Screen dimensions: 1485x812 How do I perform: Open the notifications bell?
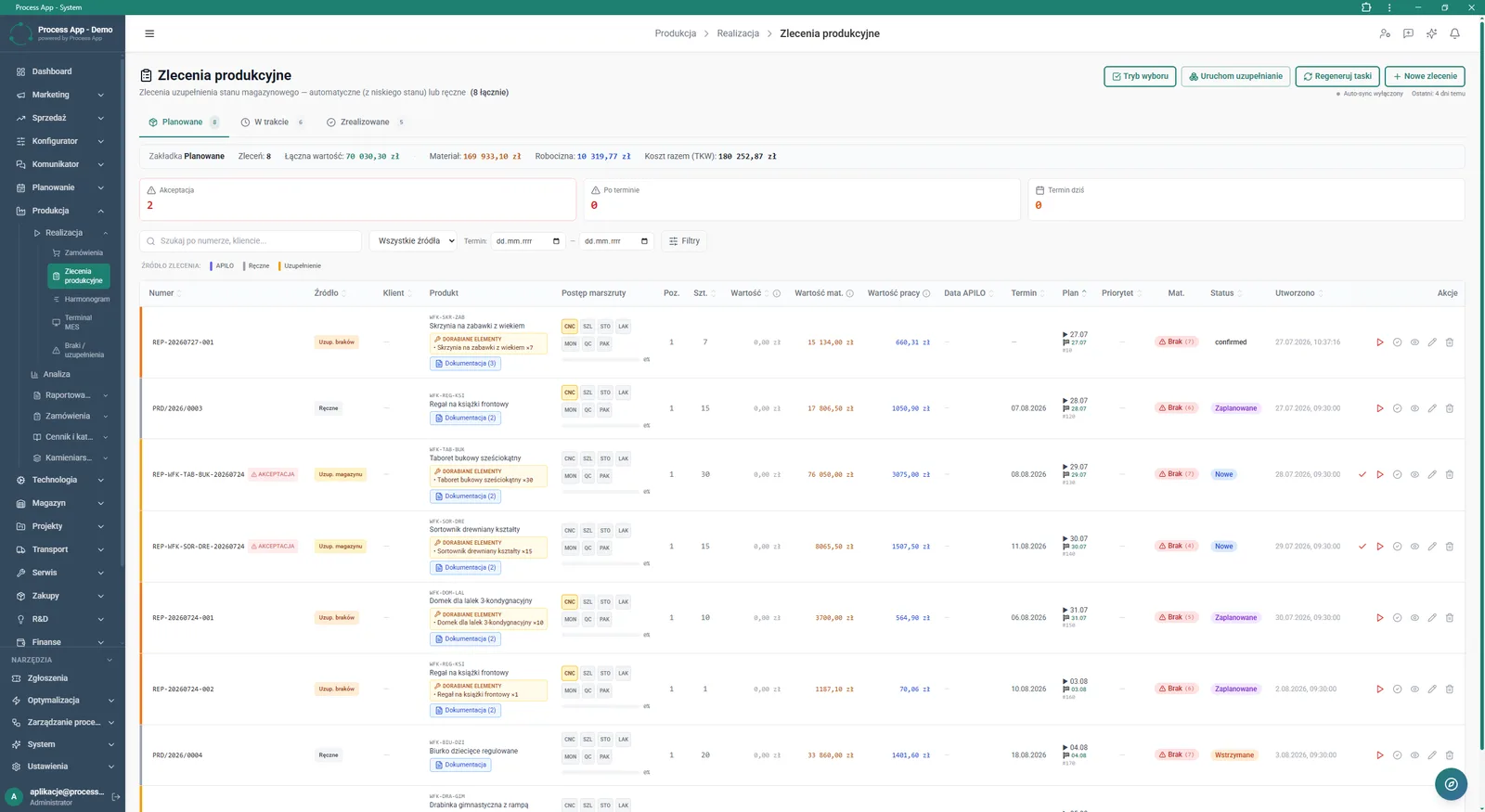point(1454,33)
